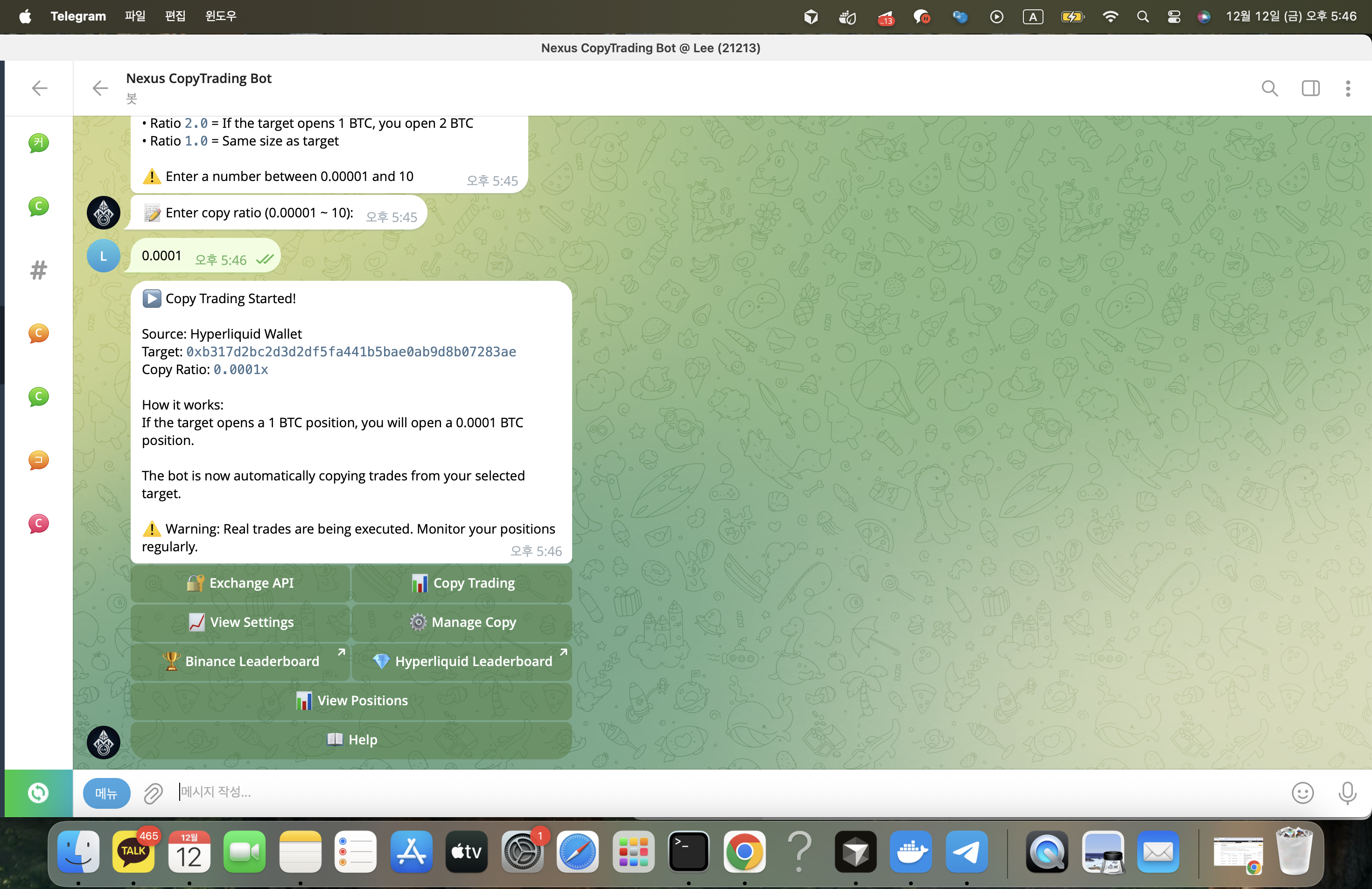Click the search icon in chat header
Viewport: 1372px width, 889px height.
click(x=1269, y=88)
